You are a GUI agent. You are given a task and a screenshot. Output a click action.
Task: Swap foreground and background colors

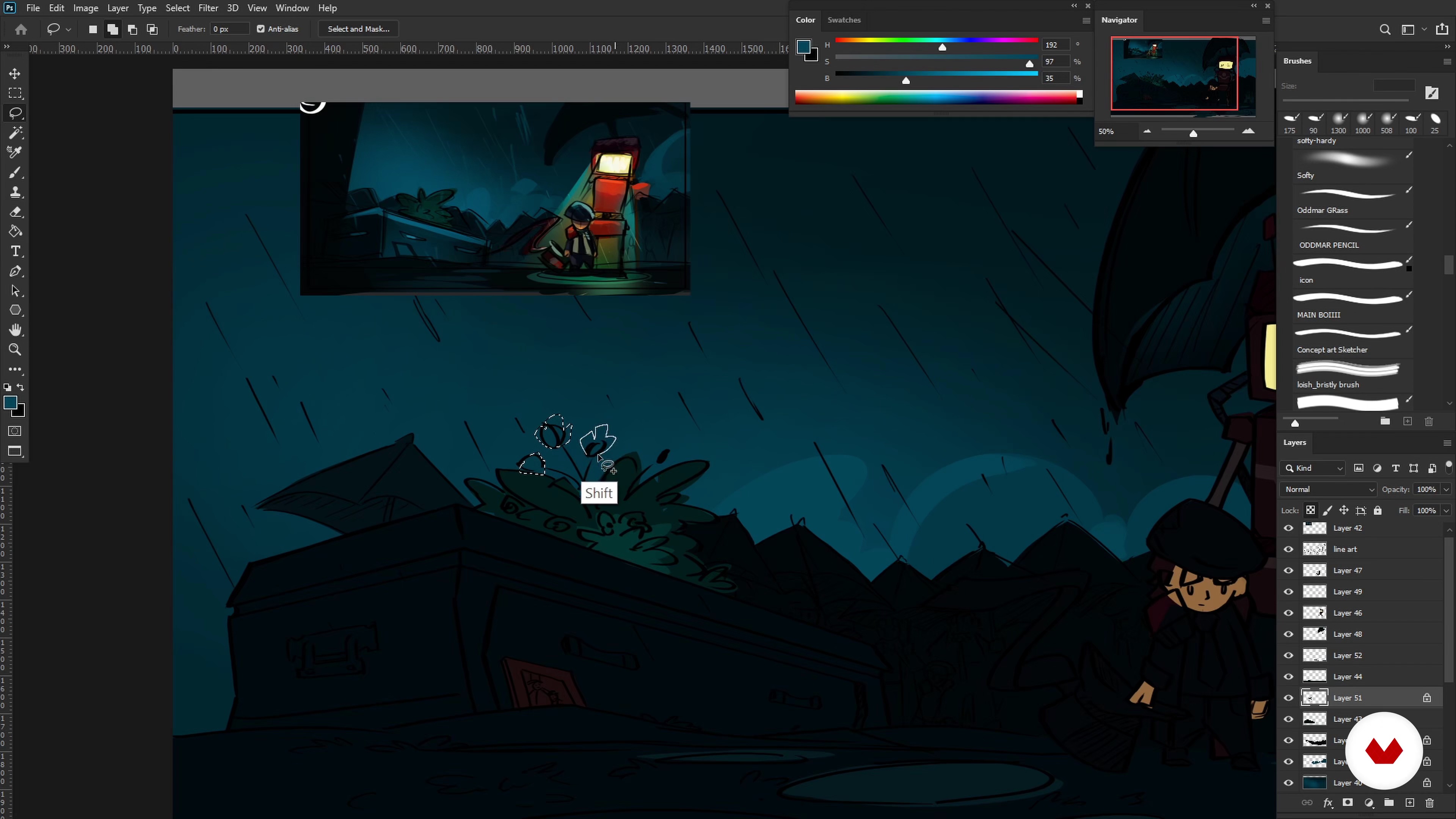pyautogui.click(x=20, y=387)
